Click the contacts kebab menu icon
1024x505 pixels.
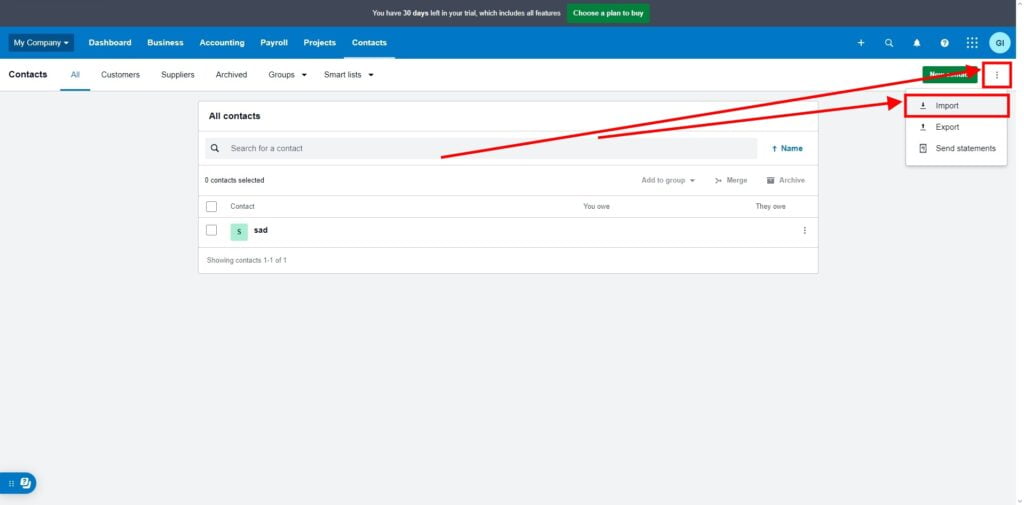coord(997,75)
